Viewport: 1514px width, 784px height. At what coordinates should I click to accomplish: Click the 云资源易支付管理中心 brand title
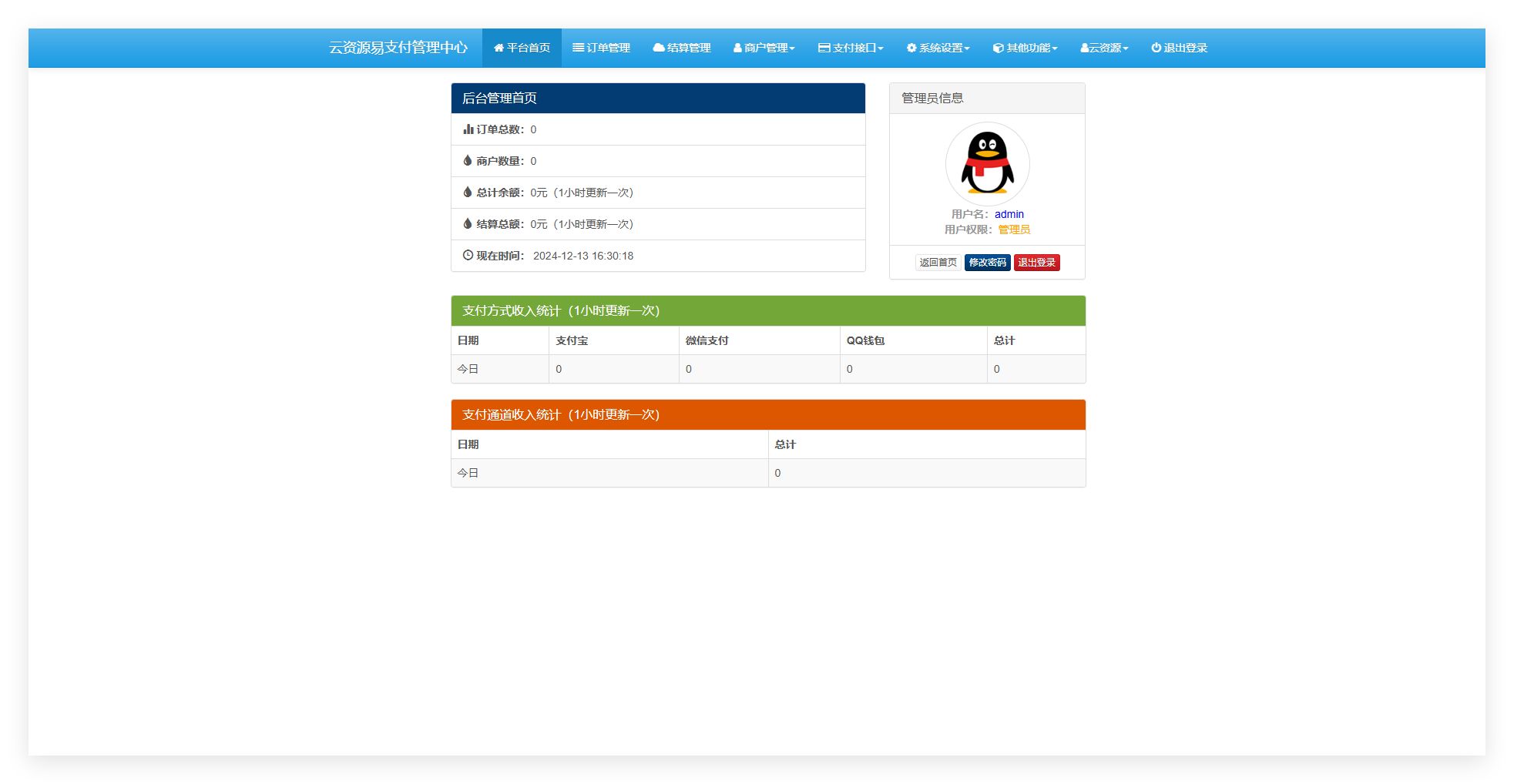[x=398, y=48]
